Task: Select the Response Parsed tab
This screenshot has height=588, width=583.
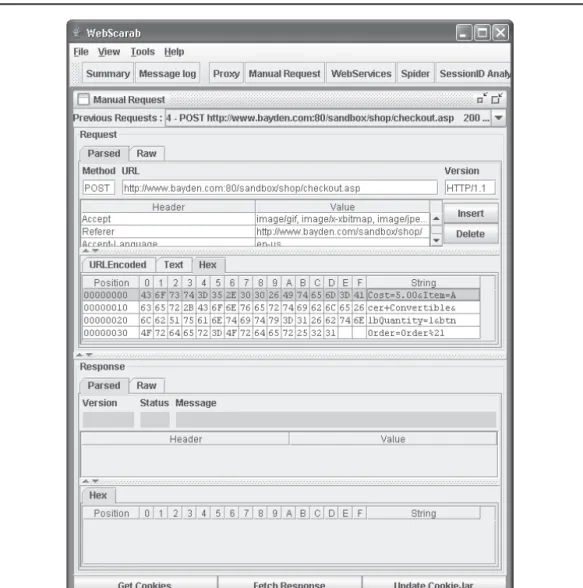Action: point(104,386)
